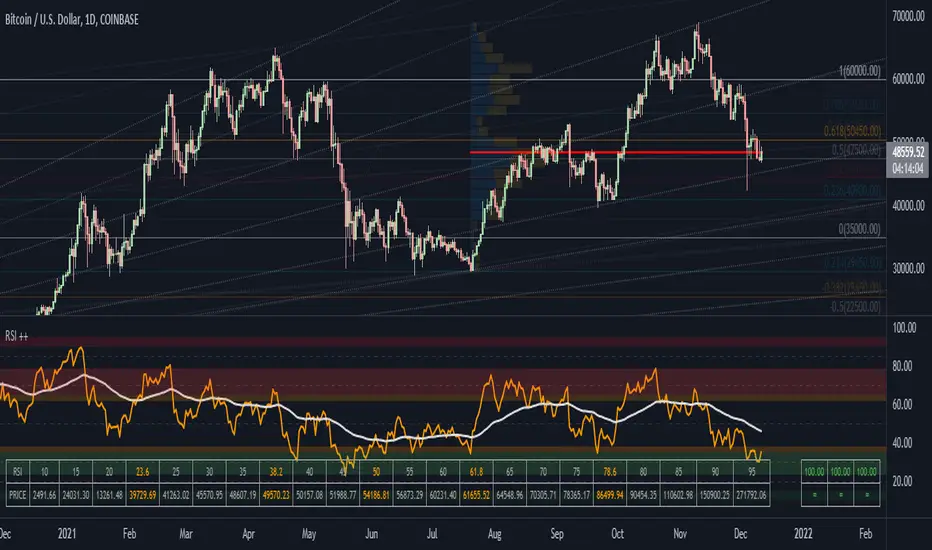Click the price cell 60231.40
This screenshot has width=932, height=550.
pos(443,495)
